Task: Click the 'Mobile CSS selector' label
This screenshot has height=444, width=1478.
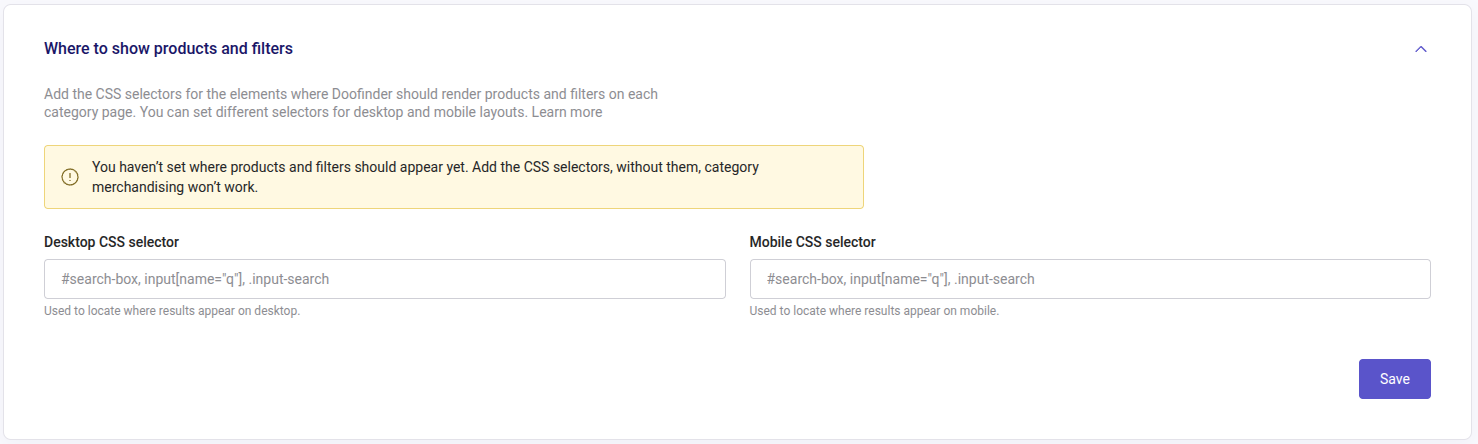Action: pyautogui.click(x=812, y=242)
